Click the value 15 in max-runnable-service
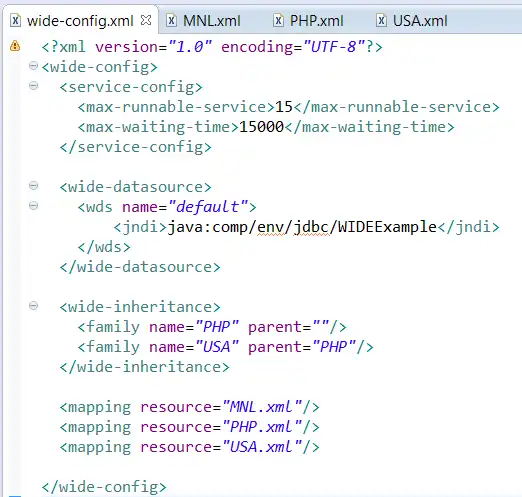 [284, 107]
